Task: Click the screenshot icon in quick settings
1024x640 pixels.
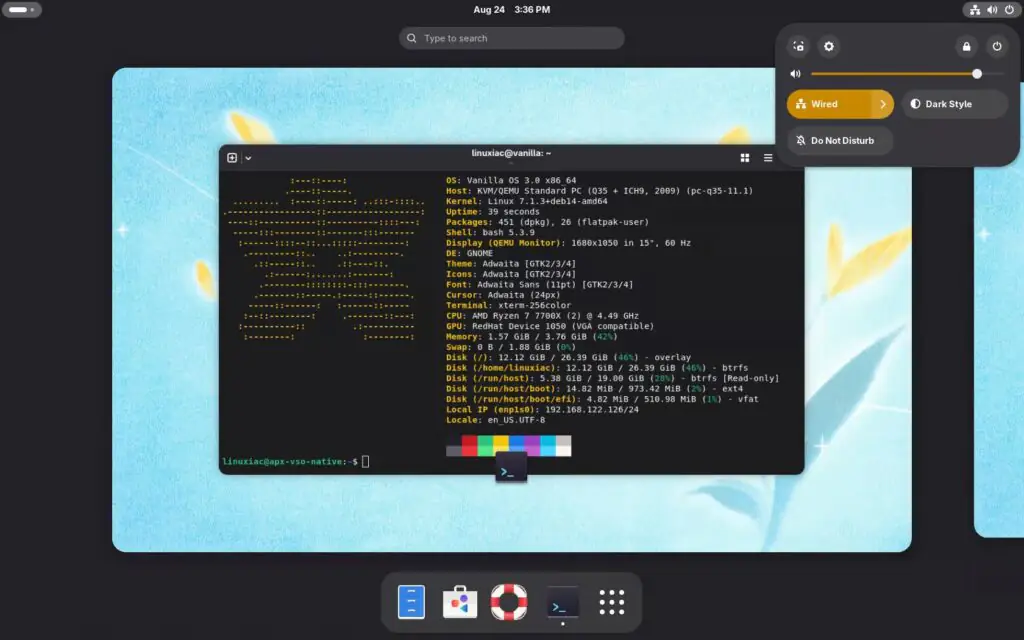Action: tap(798, 46)
